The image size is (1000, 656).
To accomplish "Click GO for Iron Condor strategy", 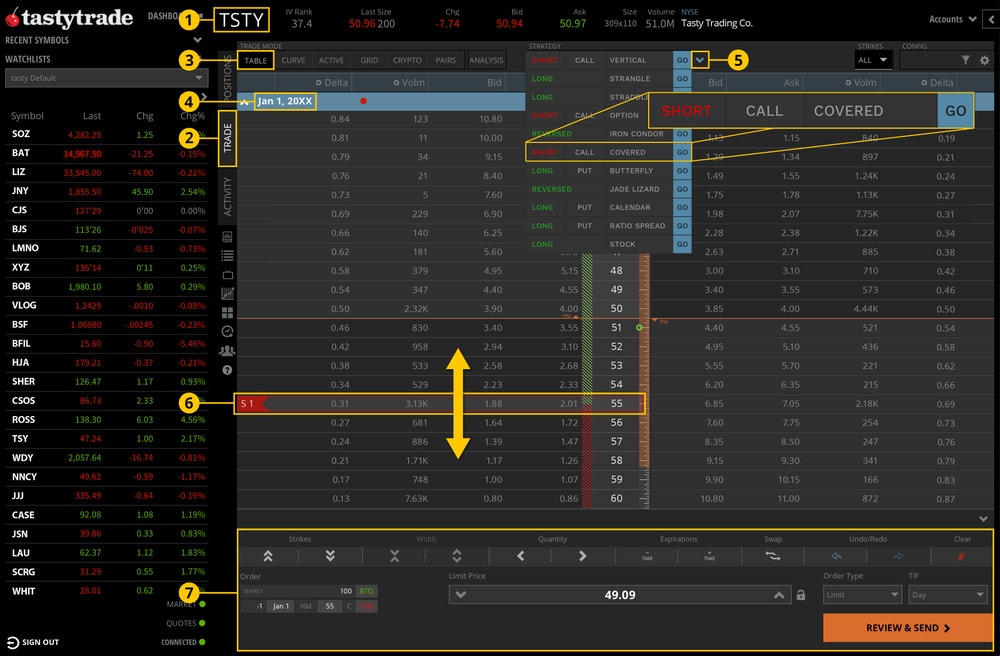I will (682, 134).
